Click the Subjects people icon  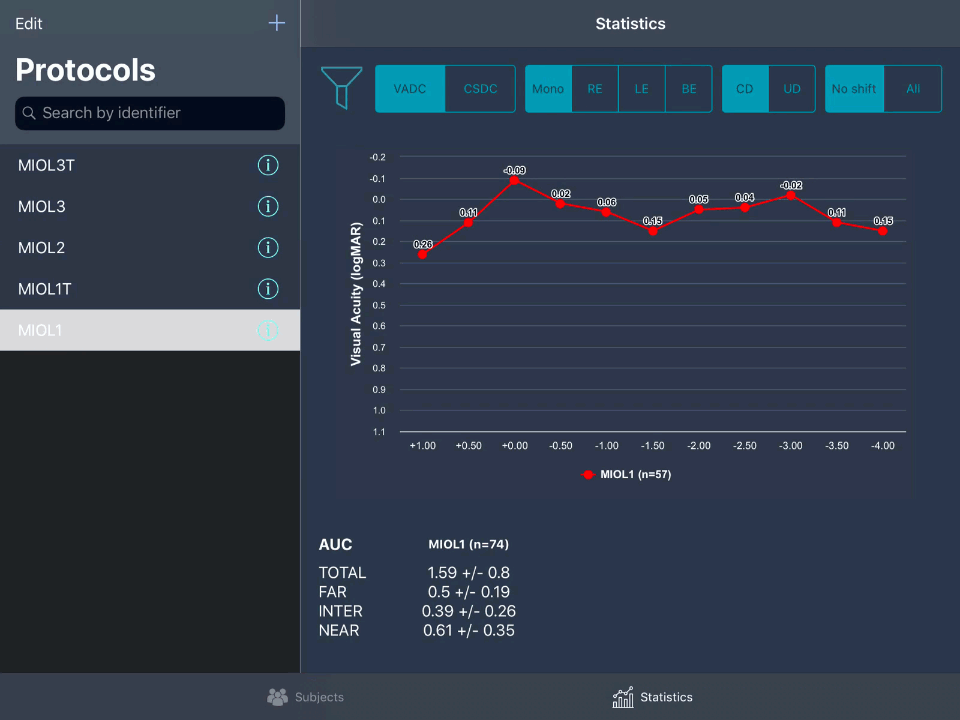[277, 697]
